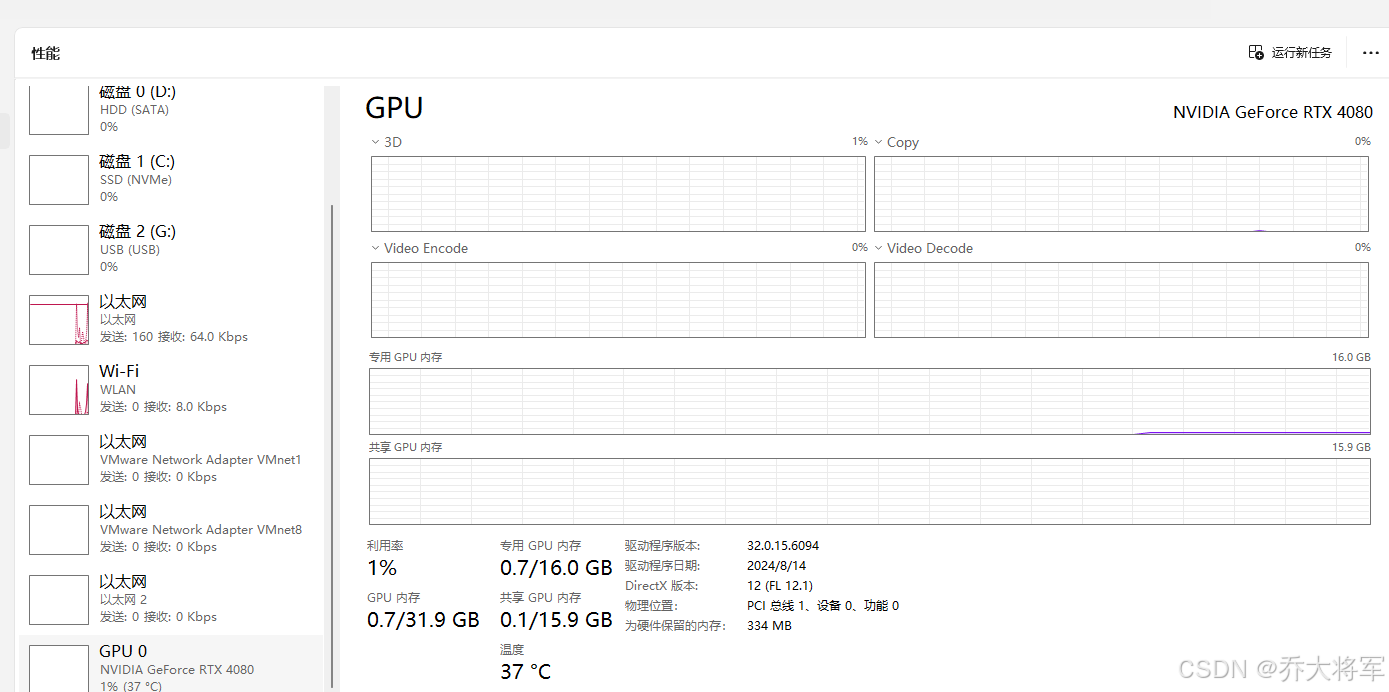Click the 专用 GPU 内存 graph
The height and width of the screenshot is (692, 1389).
(x=870, y=401)
